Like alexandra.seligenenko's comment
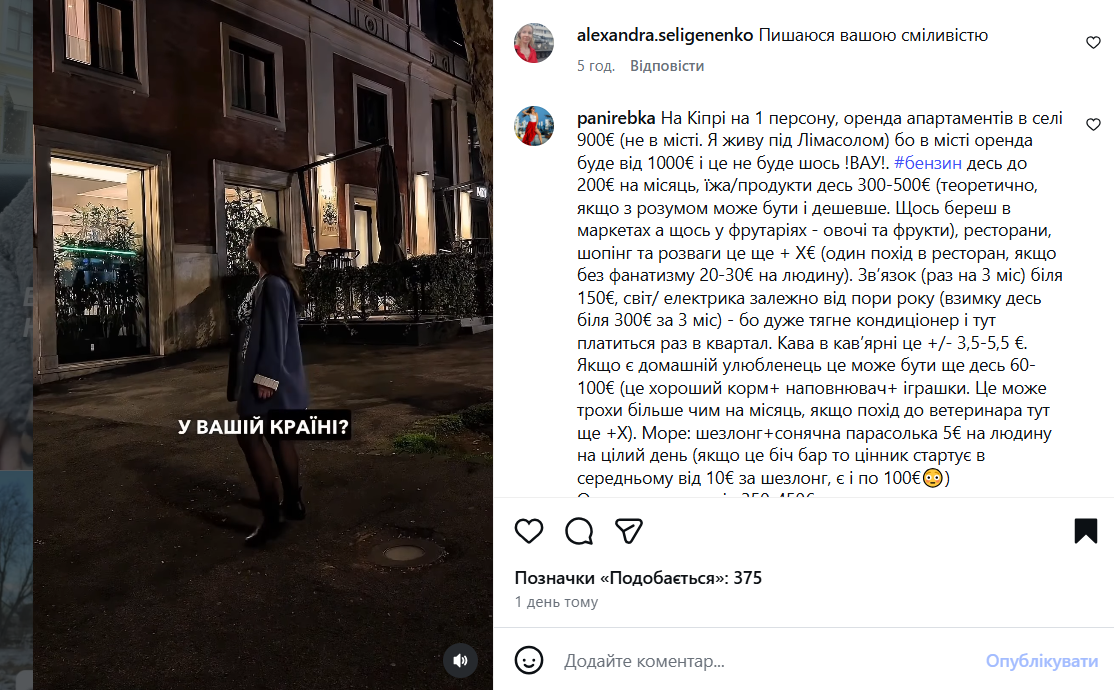Viewport: 1114px width, 690px height. (x=1093, y=43)
